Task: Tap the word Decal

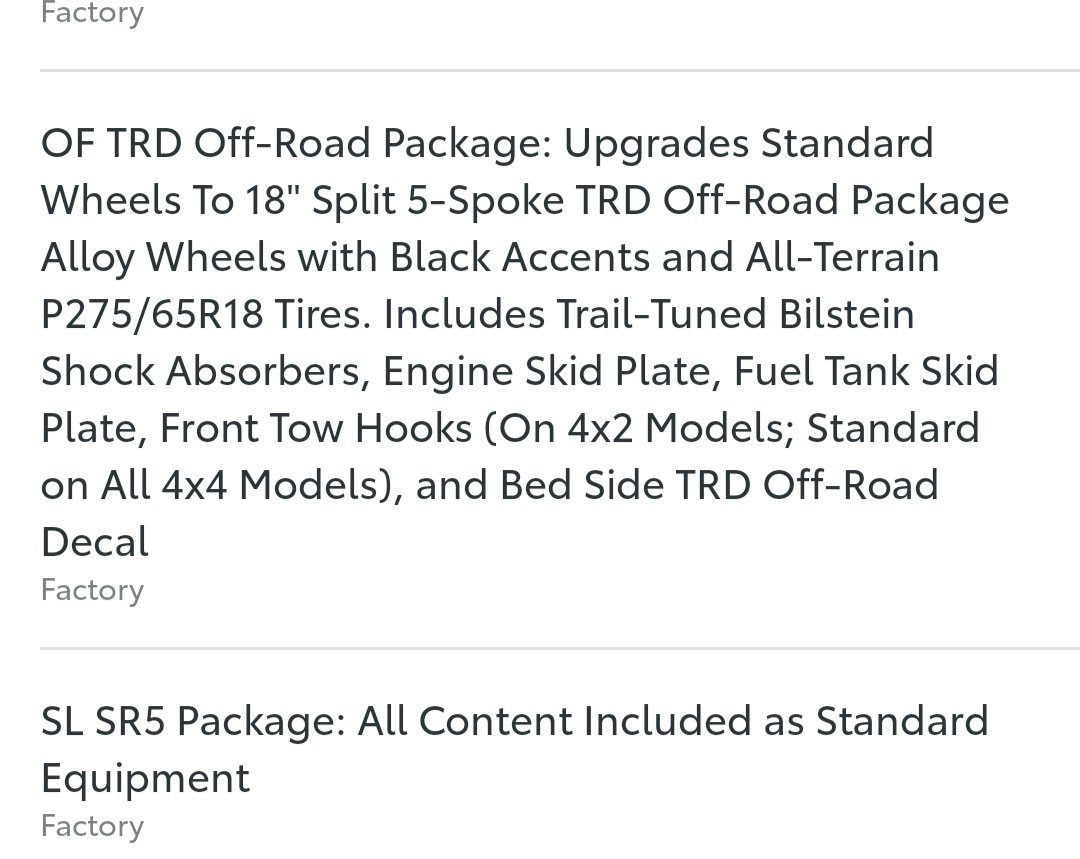Action: click(x=94, y=542)
